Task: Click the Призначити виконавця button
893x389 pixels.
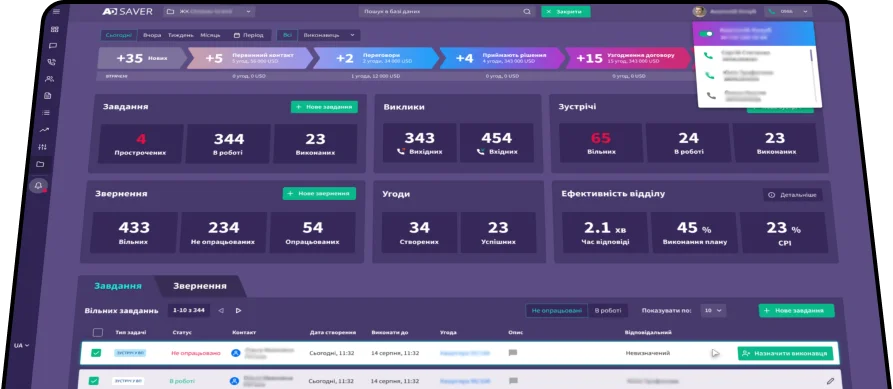Action: 785,353
